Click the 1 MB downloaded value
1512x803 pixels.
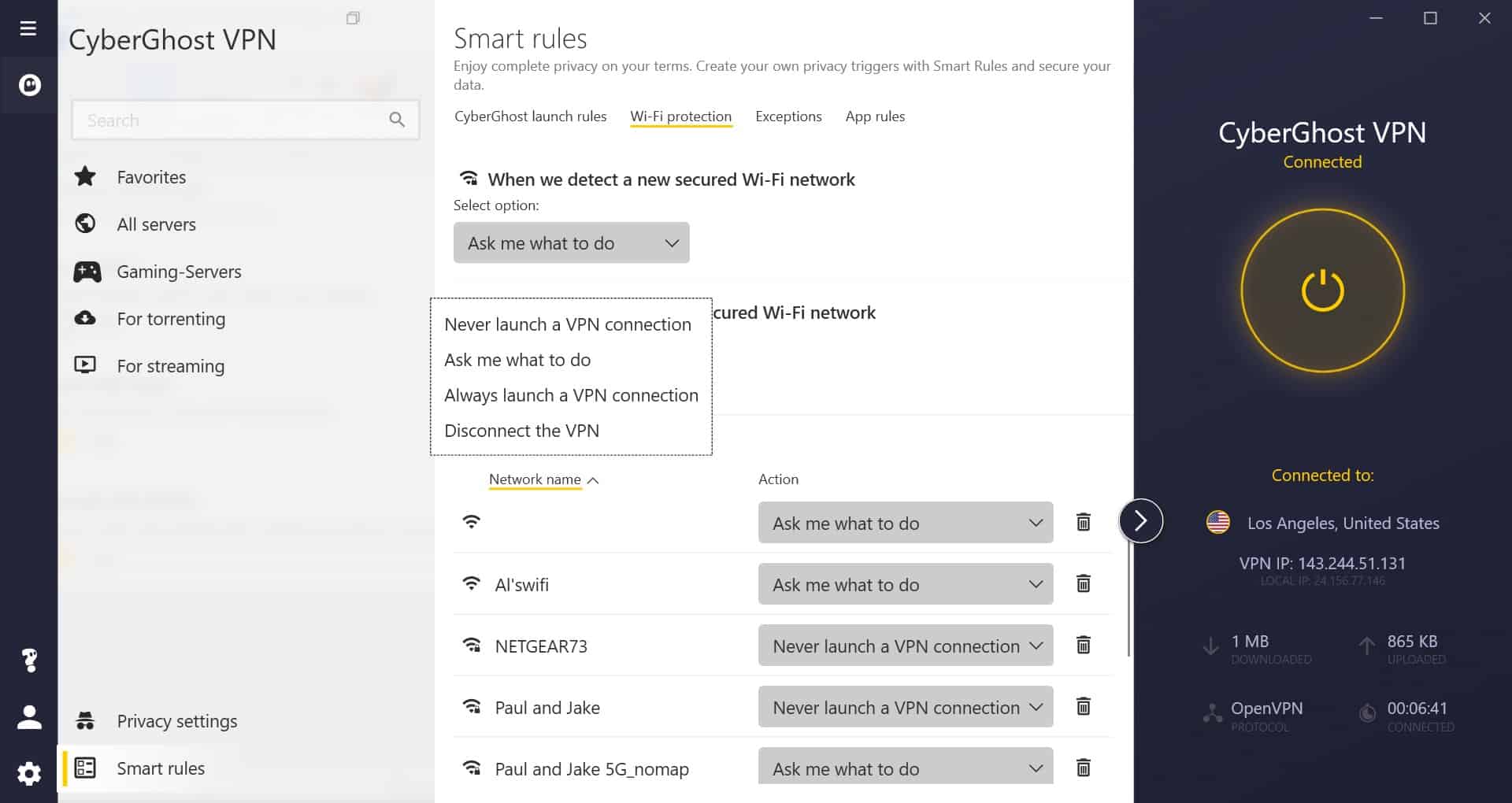coord(1250,642)
